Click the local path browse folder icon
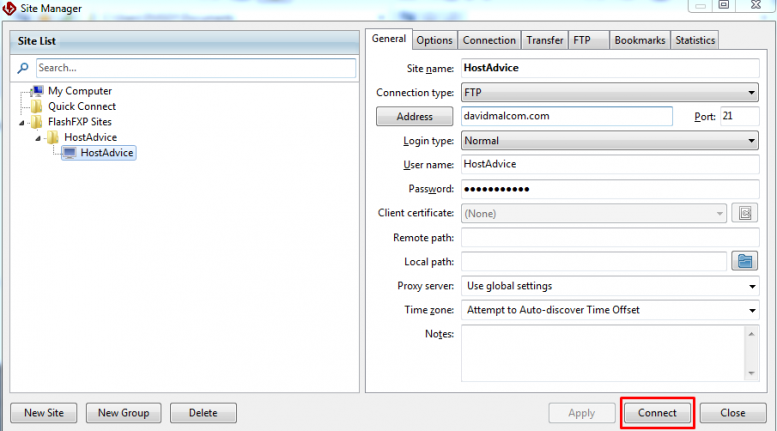This screenshot has height=431, width=777. [x=744, y=261]
